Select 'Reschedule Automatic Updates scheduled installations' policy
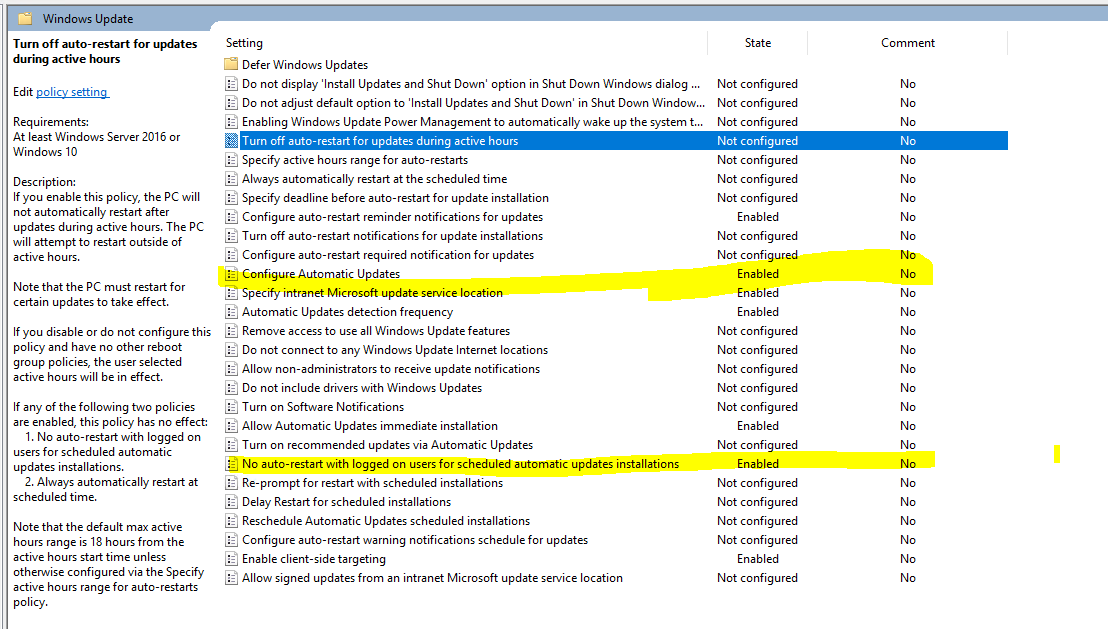1108x629 pixels. tap(386, 521)
